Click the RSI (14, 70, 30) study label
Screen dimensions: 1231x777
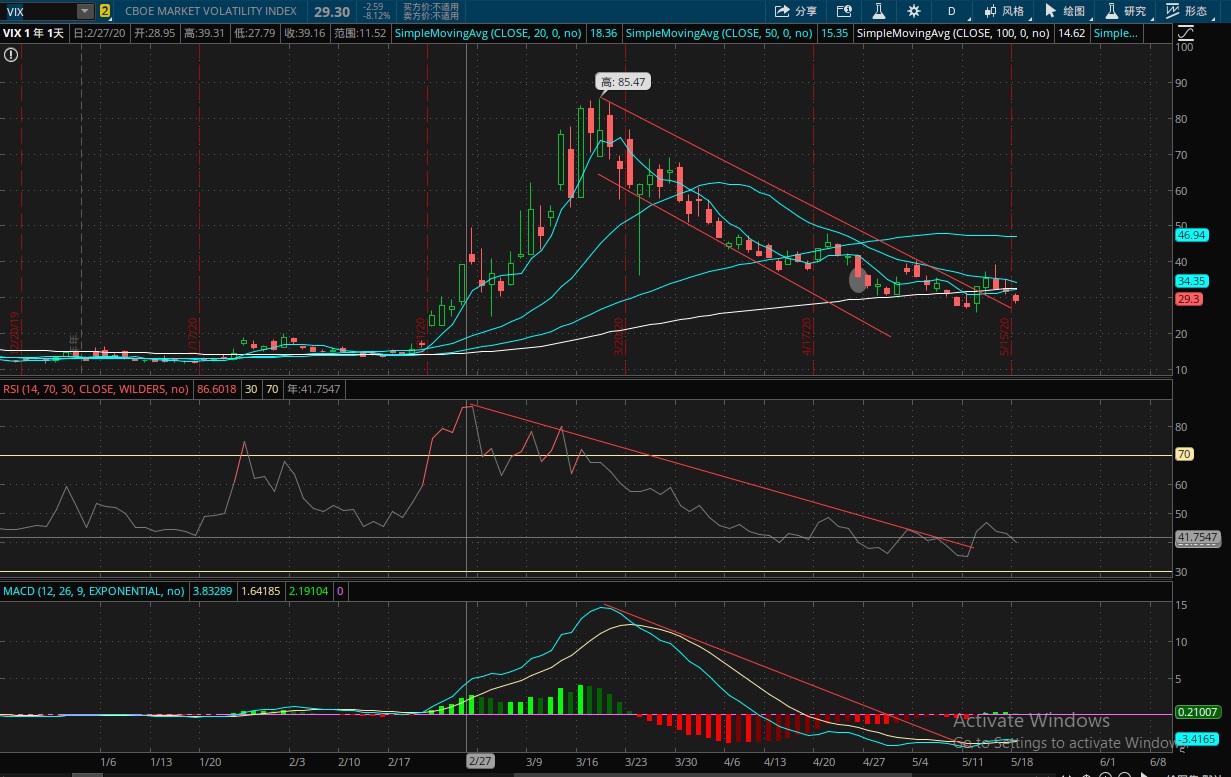coord(95,389)
